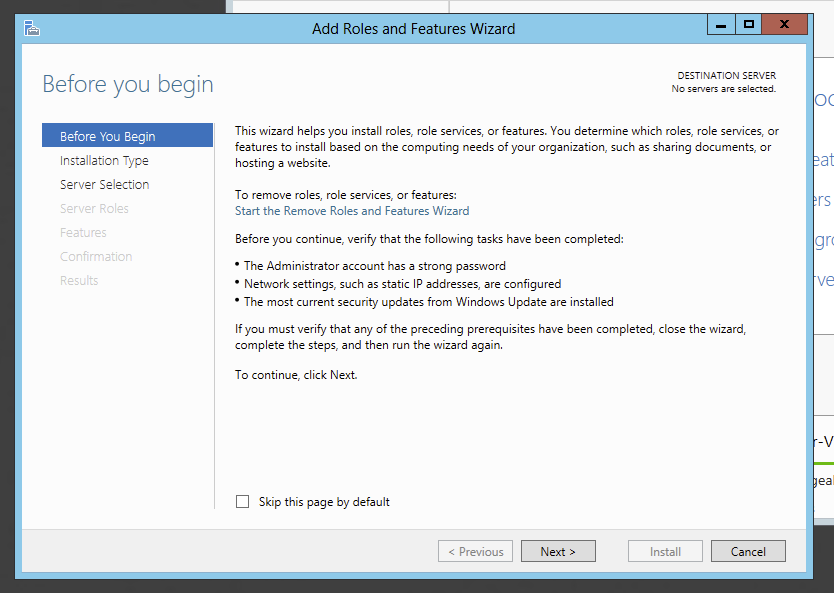Minimize the Add Roles and Features Wizard

(x=722, y=24)
